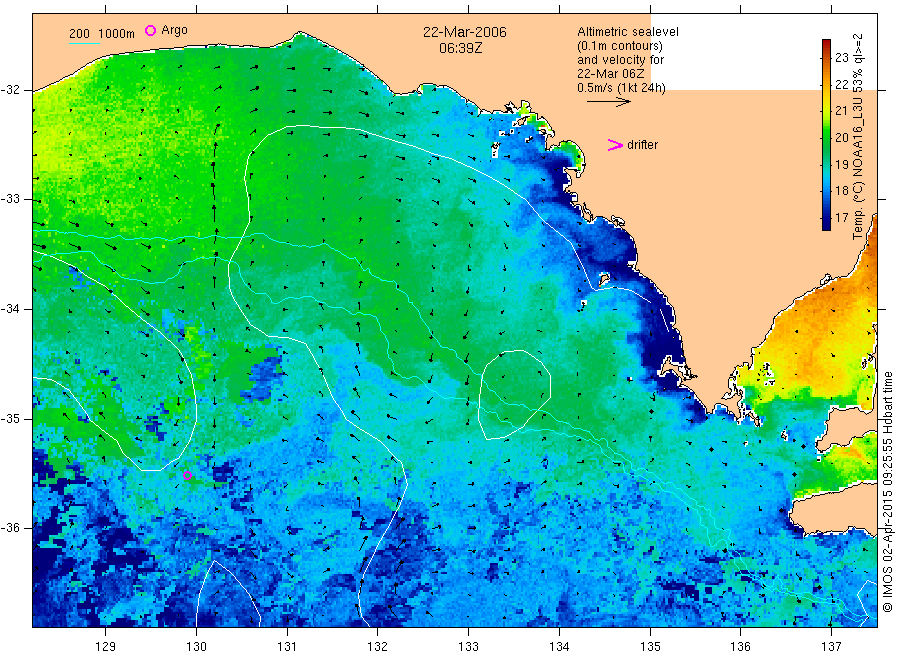Click the color bar value 17
The image size is (900, 660).
click(841, 218)
